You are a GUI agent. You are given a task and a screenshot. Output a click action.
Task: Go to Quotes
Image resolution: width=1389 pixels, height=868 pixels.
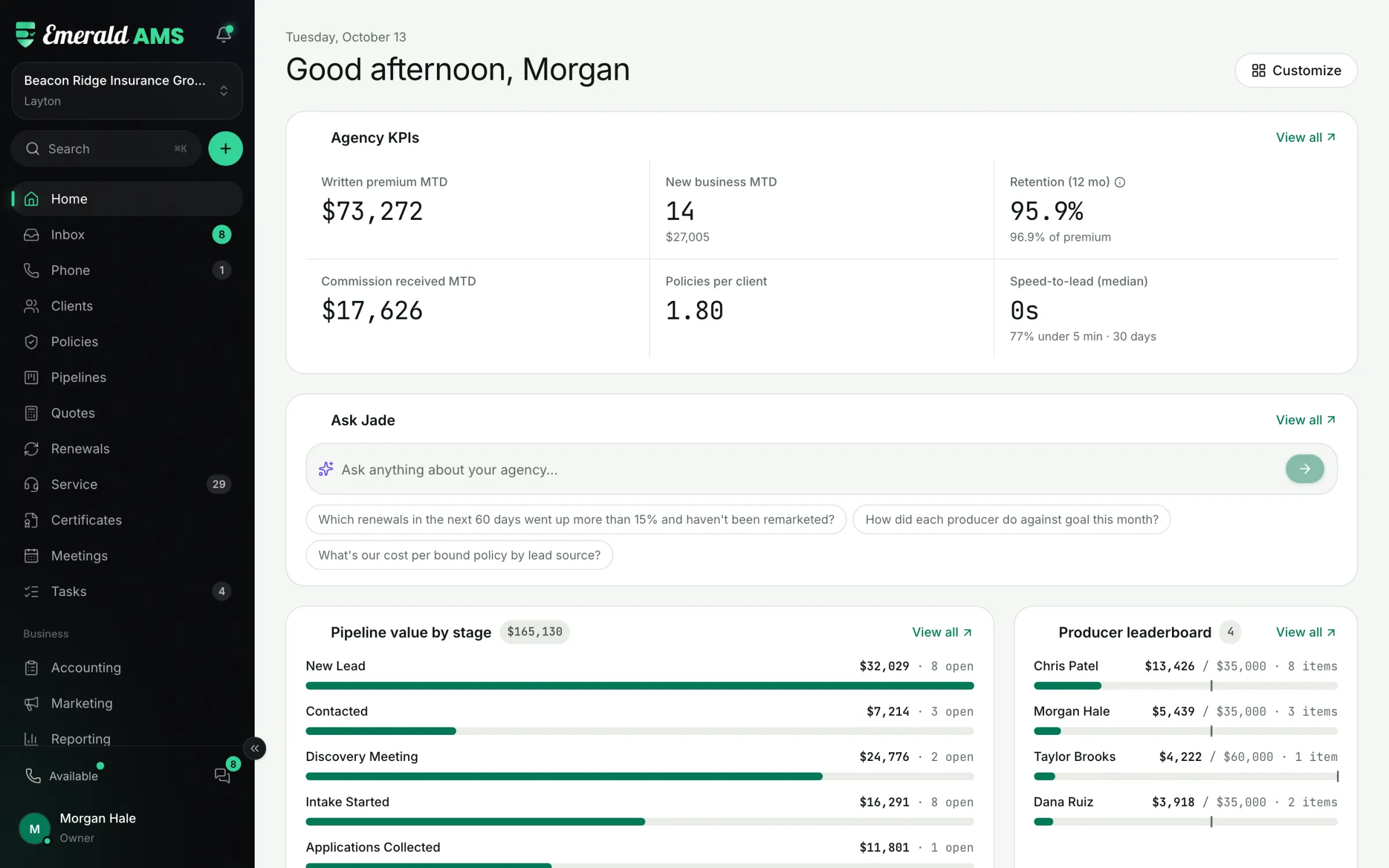(127, 413)
